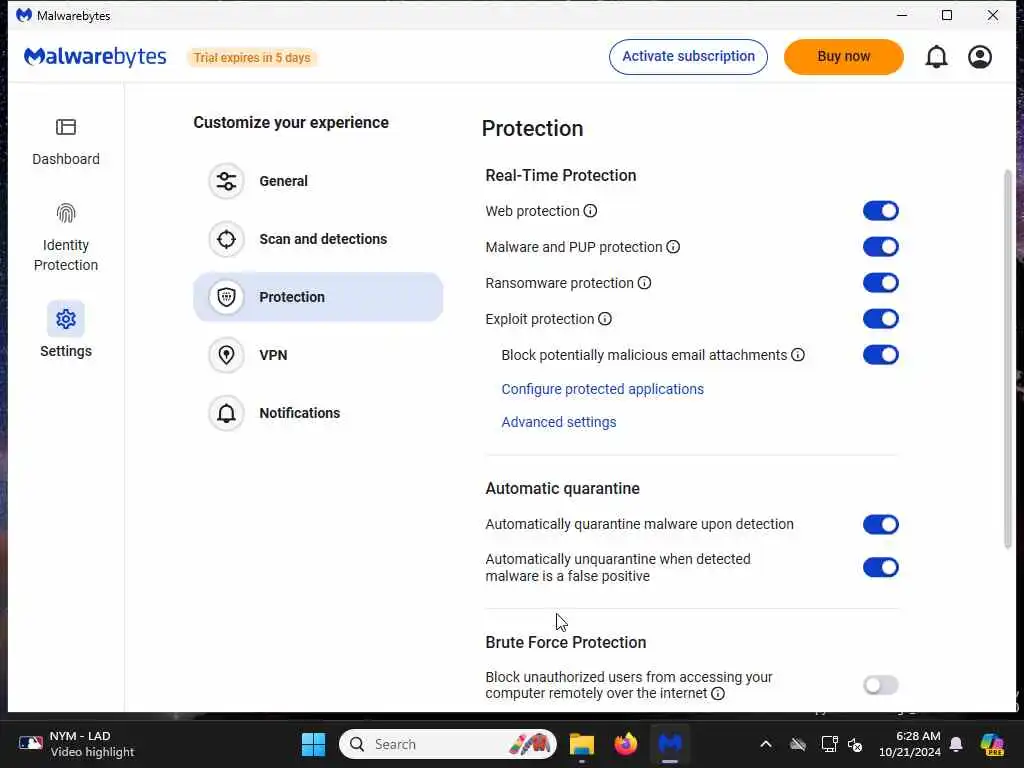Open Windows Start menu

(x=313, y=744)
